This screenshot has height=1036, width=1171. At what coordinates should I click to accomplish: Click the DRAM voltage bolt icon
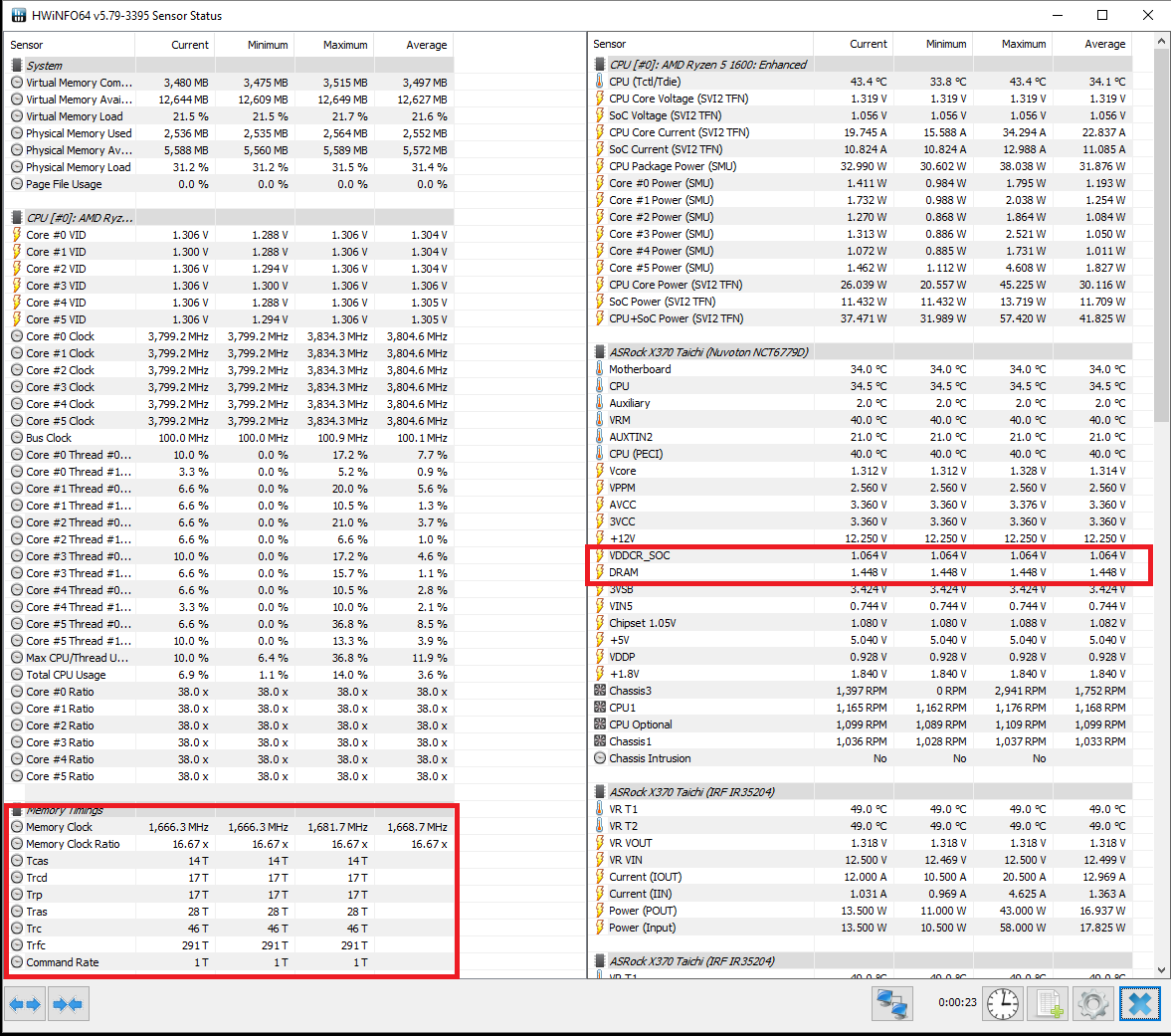tap(599, 572)
